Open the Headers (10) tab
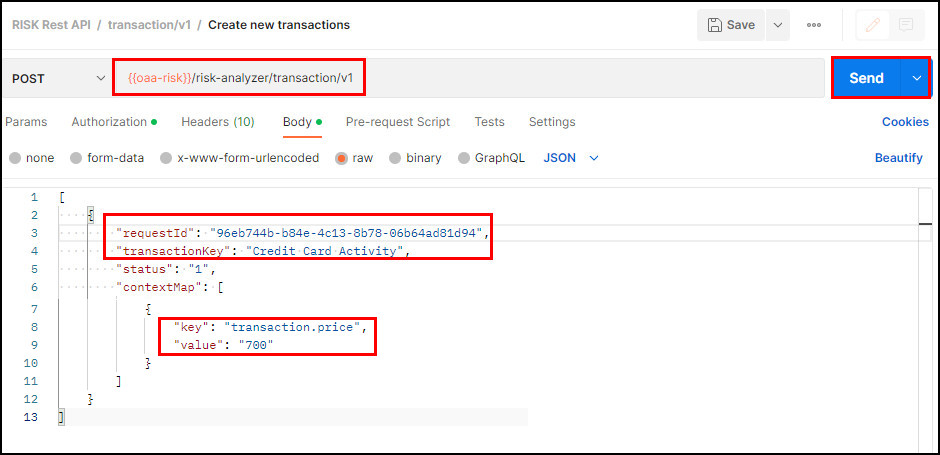The image size is (940, 455). [x=218, y=122]
